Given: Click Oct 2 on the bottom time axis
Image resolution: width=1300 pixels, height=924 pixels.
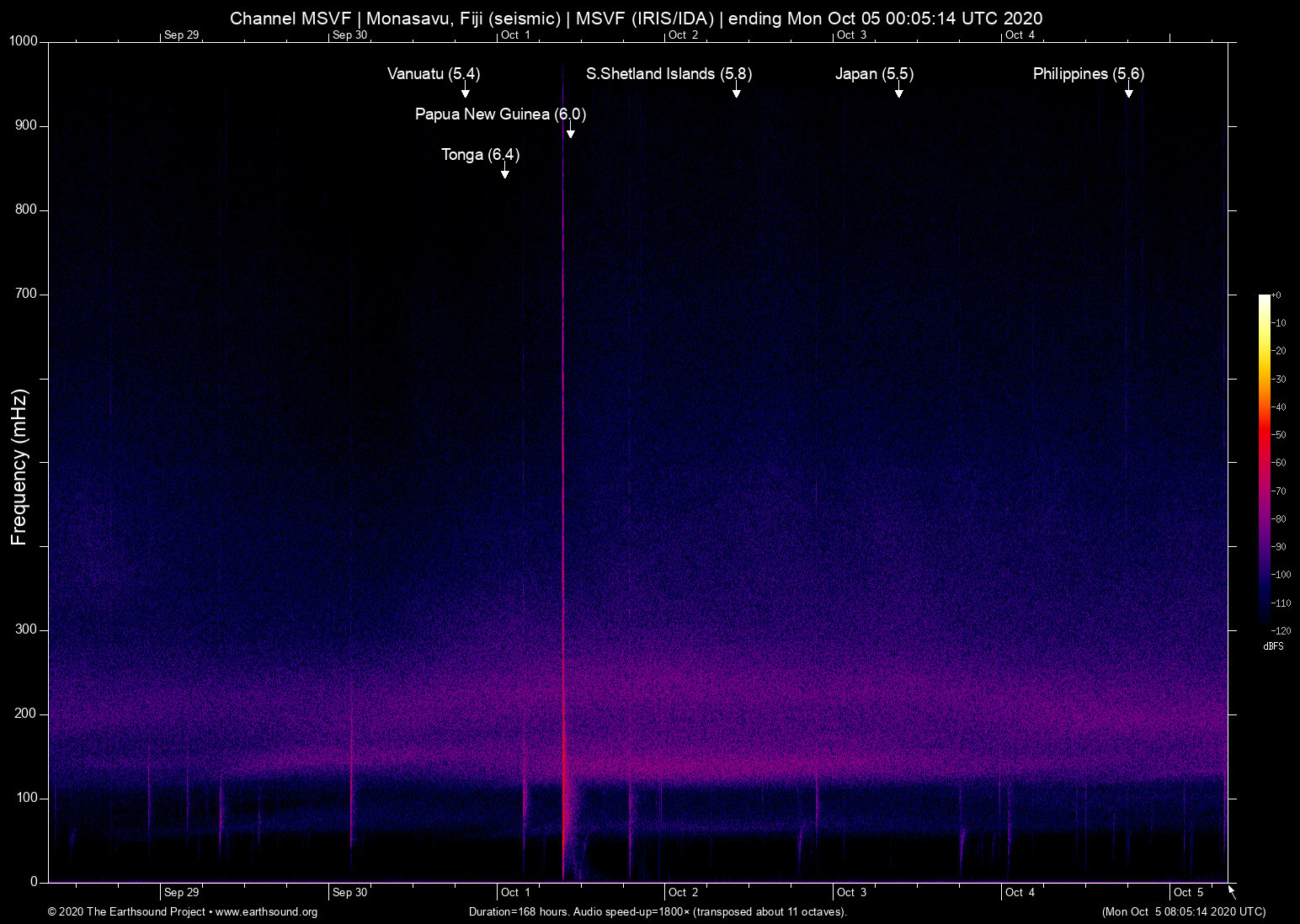Looking at the screenshot, I should point(683,892).
